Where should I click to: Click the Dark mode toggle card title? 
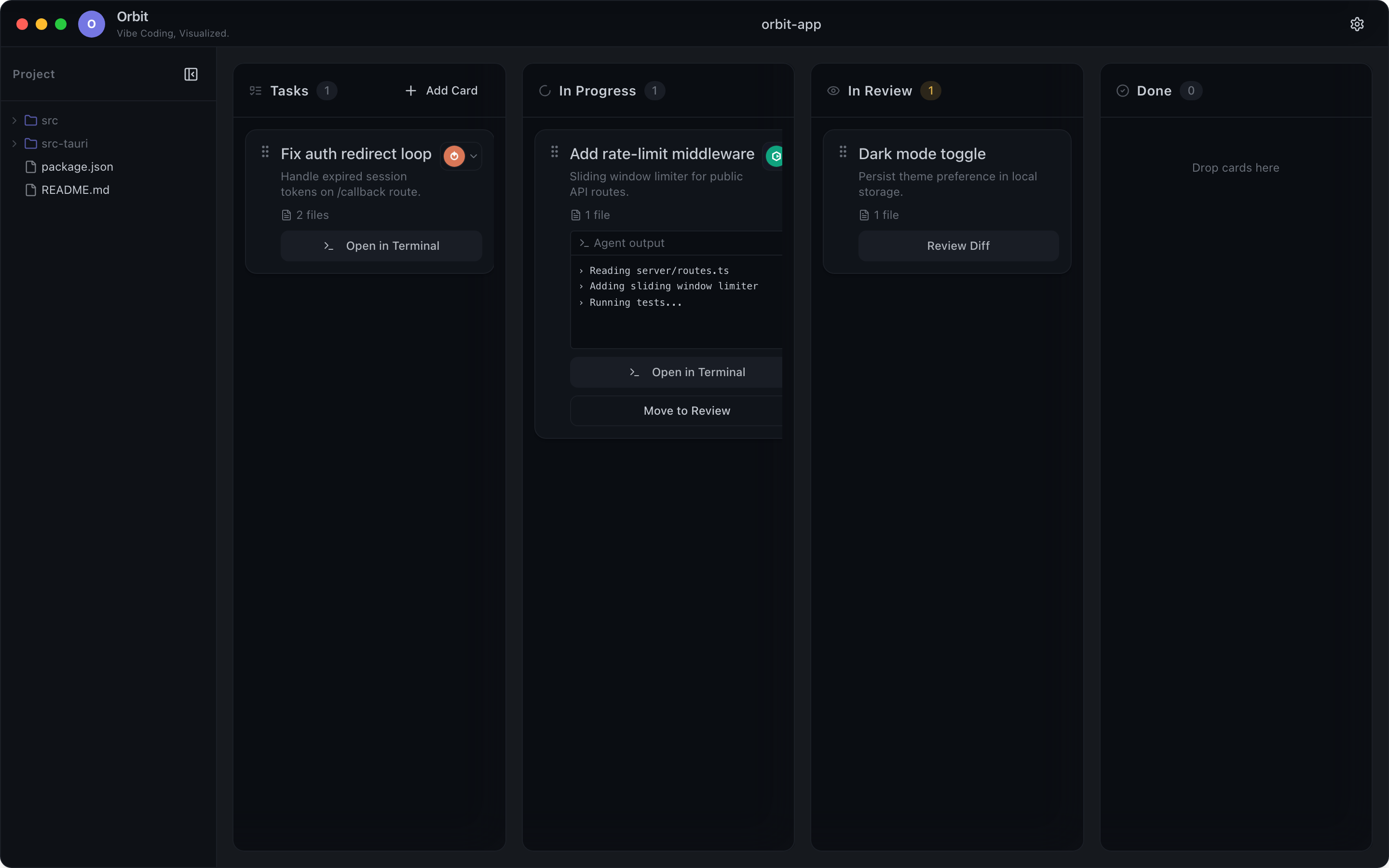click(x=922, y=154)
